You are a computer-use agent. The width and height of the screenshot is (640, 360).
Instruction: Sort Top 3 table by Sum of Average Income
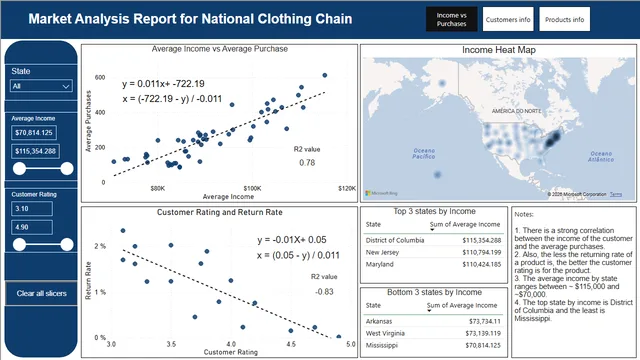coord(464,224)
